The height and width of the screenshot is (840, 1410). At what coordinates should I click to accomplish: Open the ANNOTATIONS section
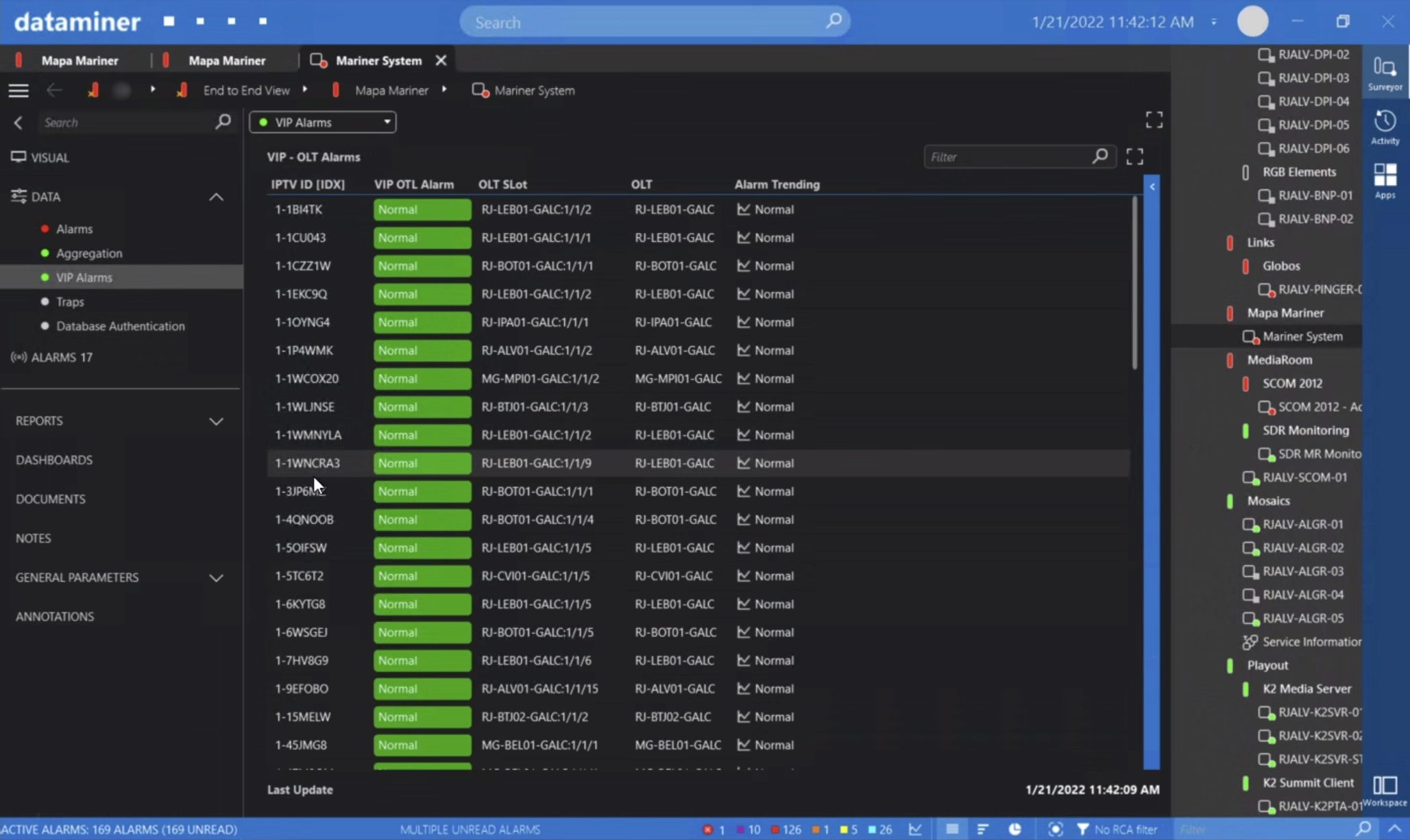(55, 617)
